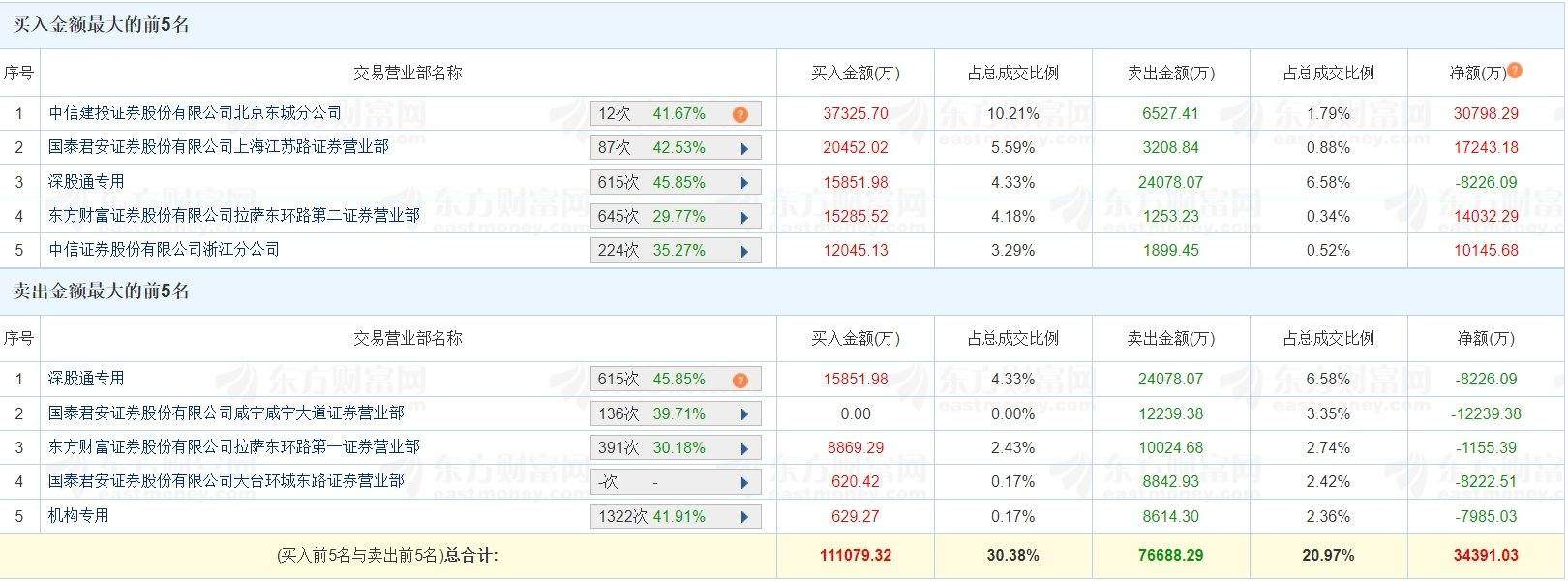This screenshot has width=1568, height=581.
Task: Expand arrow in 机构专用 1322次 row
Action: coord(744,517)
